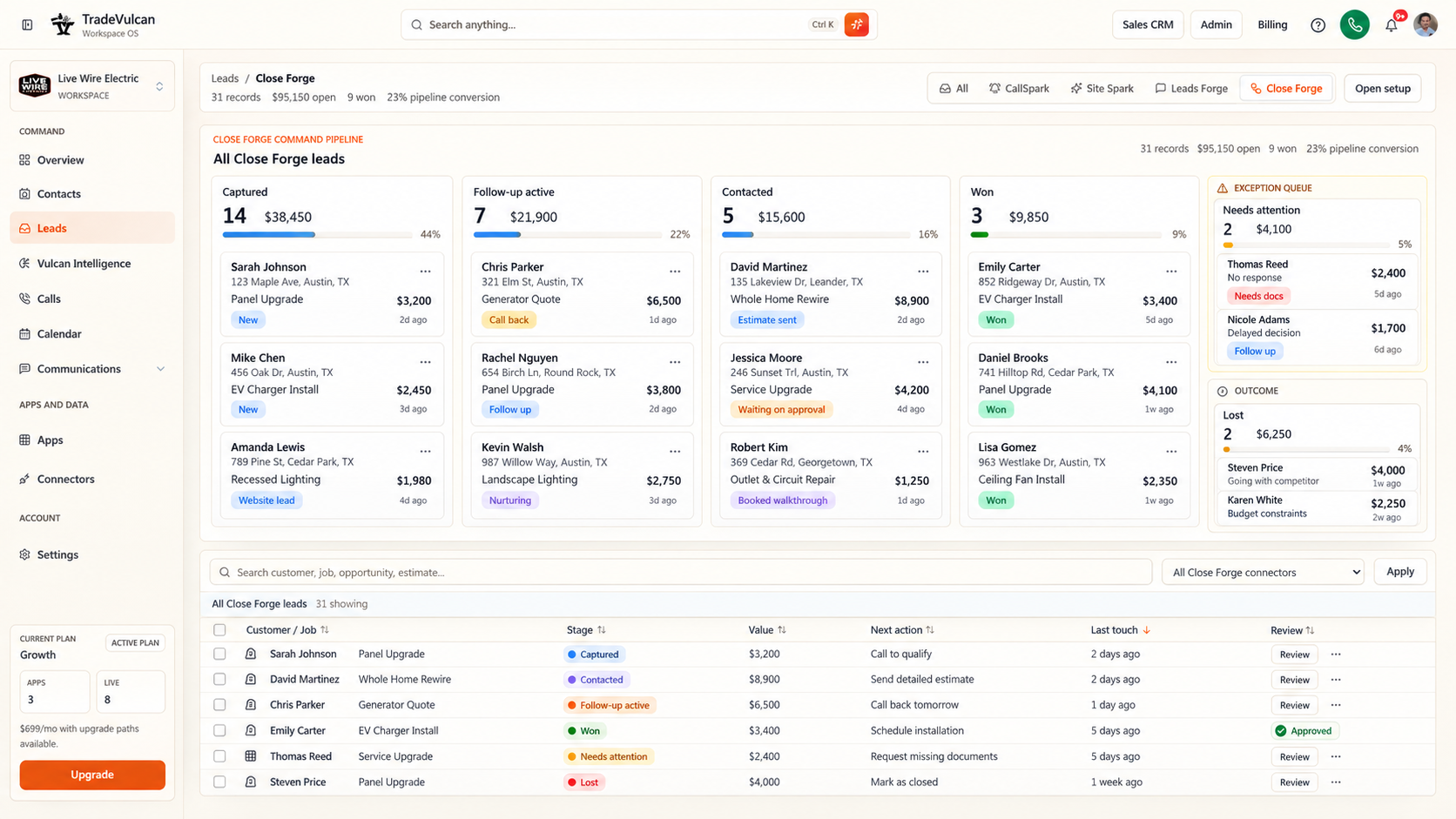The image size is (1456, 819).
Task: Collapse the sidebar panel icon
Action: [27, 24]
